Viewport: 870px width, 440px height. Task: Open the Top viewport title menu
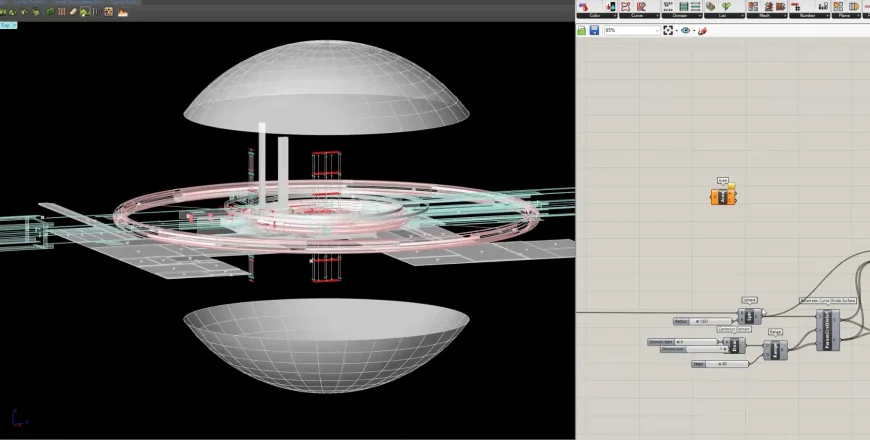(x=9, y=26)
